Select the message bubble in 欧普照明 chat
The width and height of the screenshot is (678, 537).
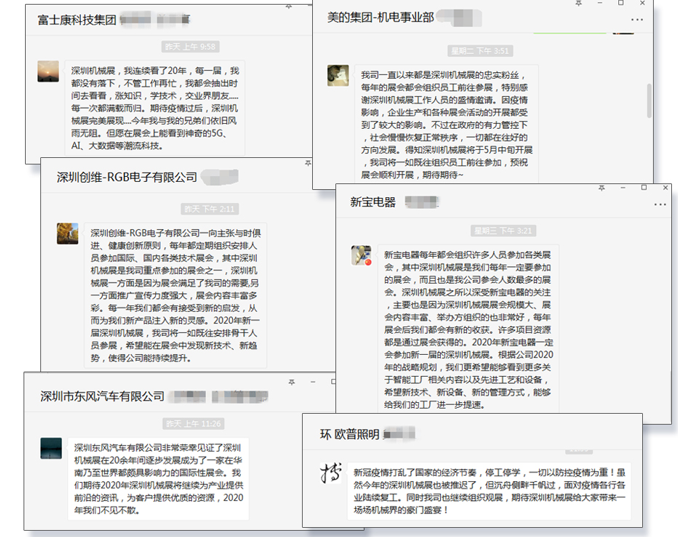(x=489, y=491)
